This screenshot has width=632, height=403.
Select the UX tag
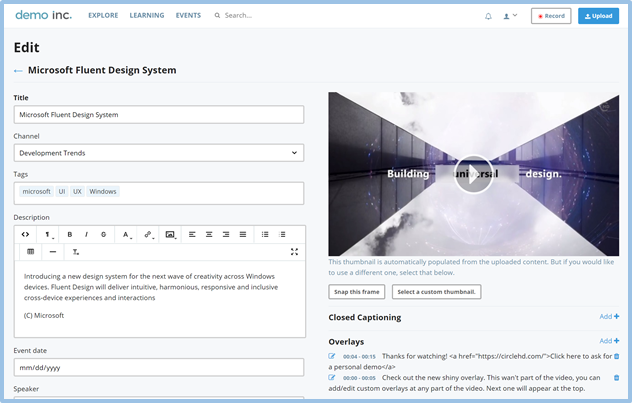(77, 191)
